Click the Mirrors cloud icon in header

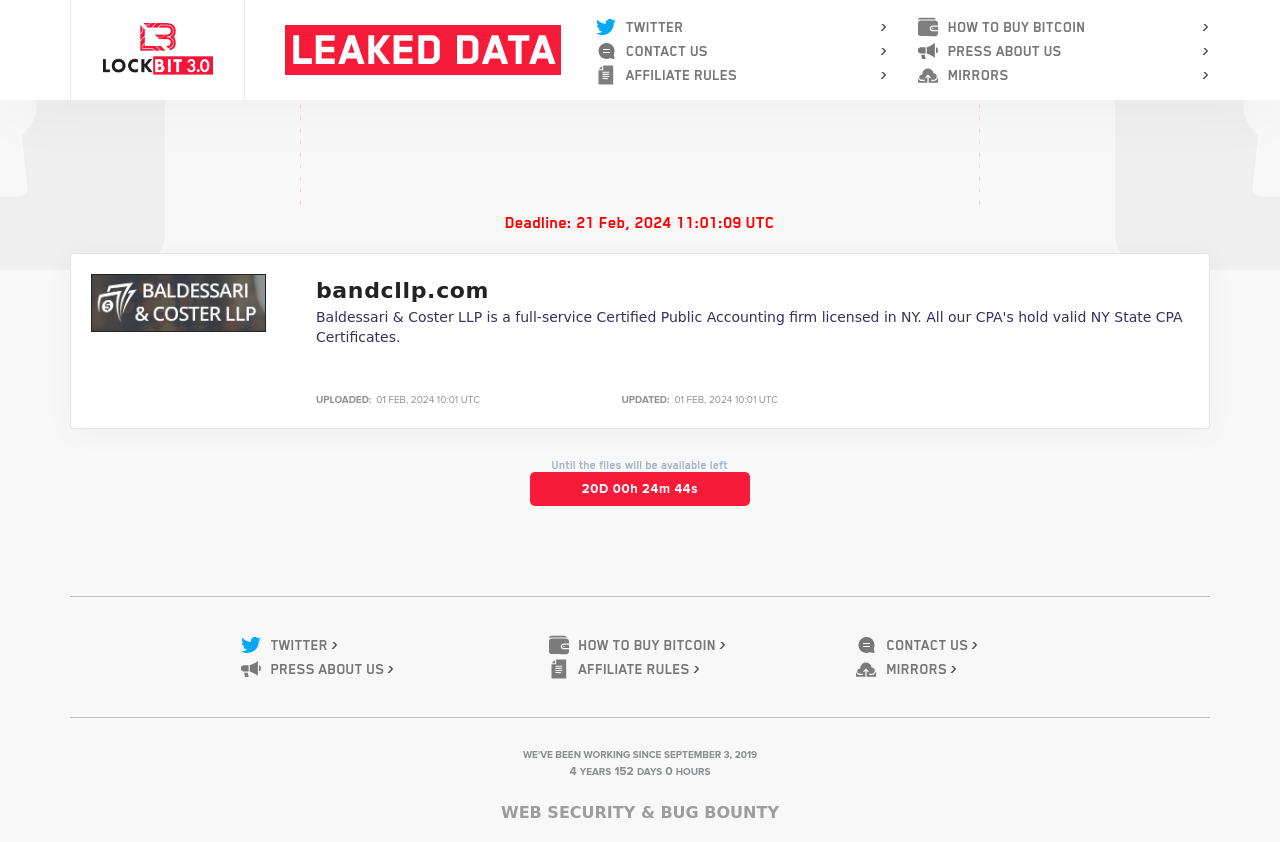point(928,75)
